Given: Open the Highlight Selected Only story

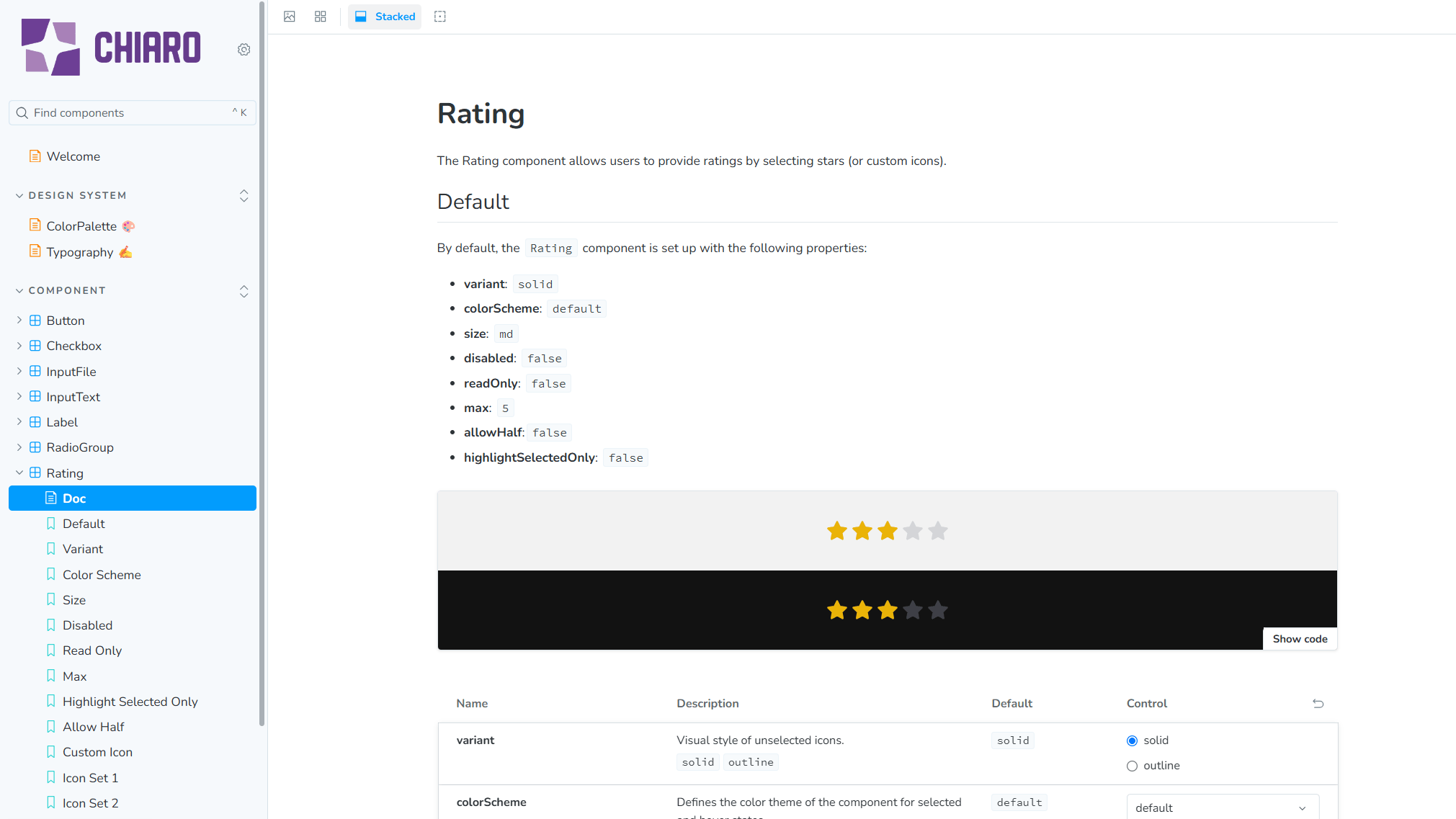Looking at the screenshot, I should pyautogui.click(x=130, y=701).
